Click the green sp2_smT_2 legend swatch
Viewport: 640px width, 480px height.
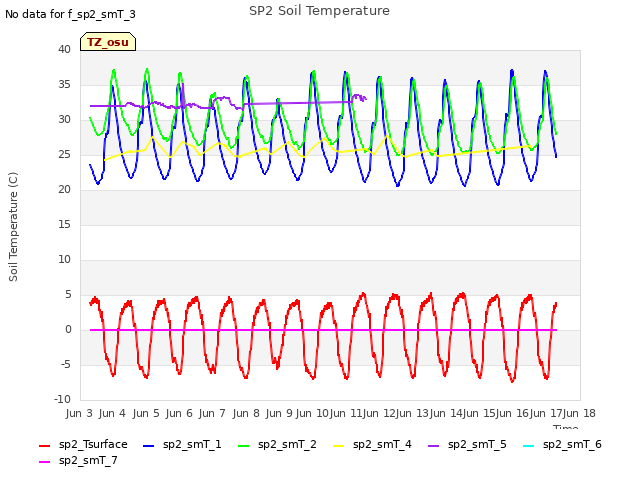click(243, 446)
